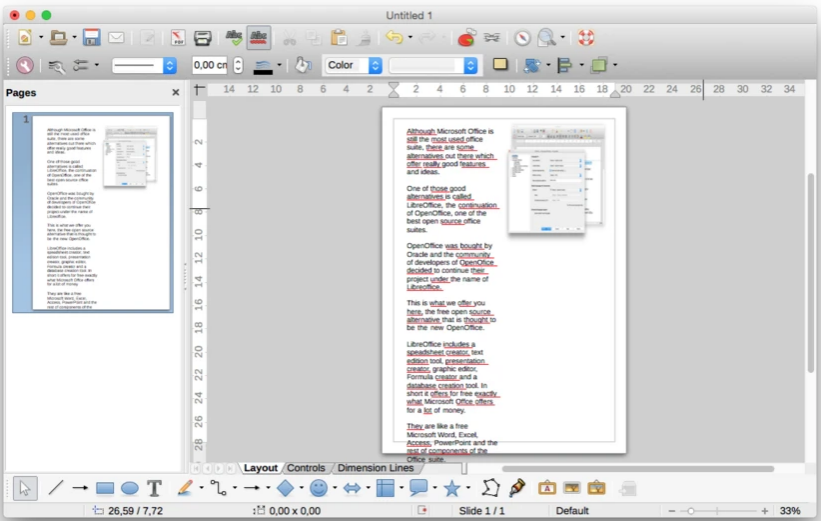822x521 pixels.
Task: Save the document with the floppy disk icon
Action: coord(91,37)
